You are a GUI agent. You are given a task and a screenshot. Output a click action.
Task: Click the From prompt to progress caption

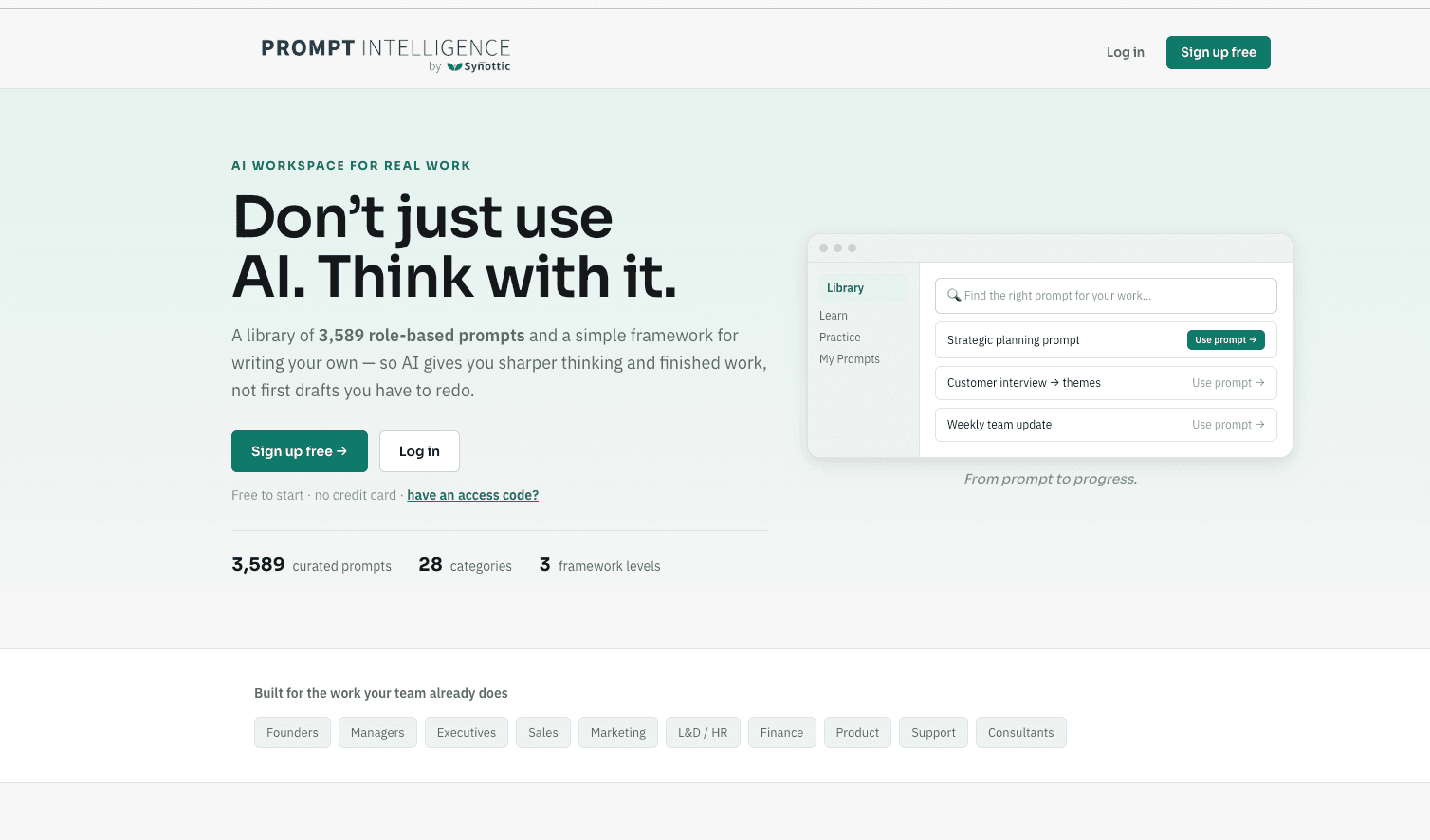pos(1051,479)
